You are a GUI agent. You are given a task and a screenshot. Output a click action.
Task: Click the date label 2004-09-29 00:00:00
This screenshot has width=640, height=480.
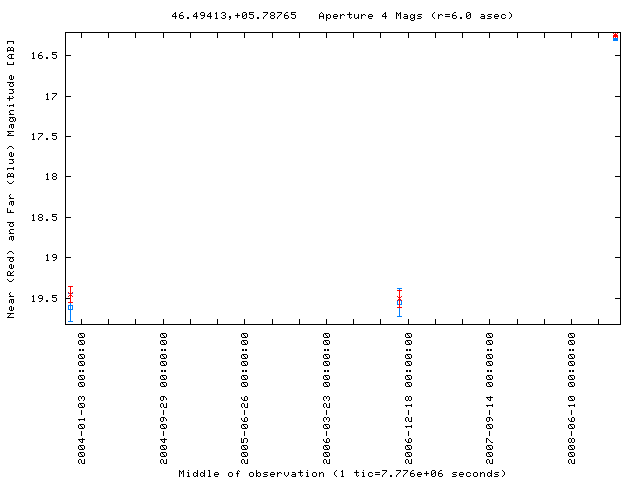pyautogui.click(x=163, y=398)
